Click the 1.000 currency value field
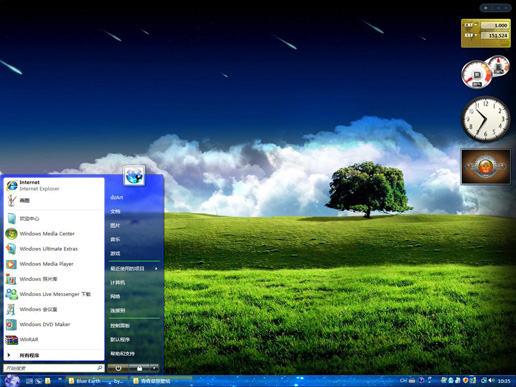516x387 pixels. tap(495, 25)
